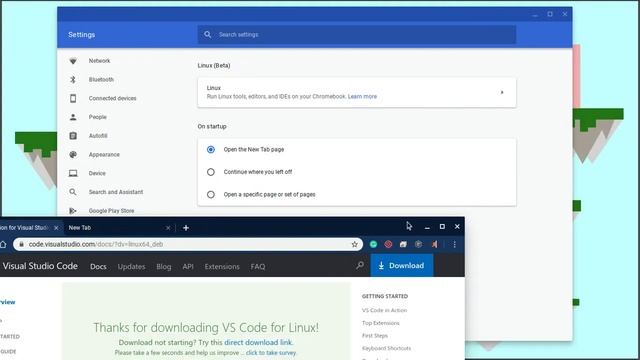Open Autofill settings section

pyautogui.click(x=98, y=136)
